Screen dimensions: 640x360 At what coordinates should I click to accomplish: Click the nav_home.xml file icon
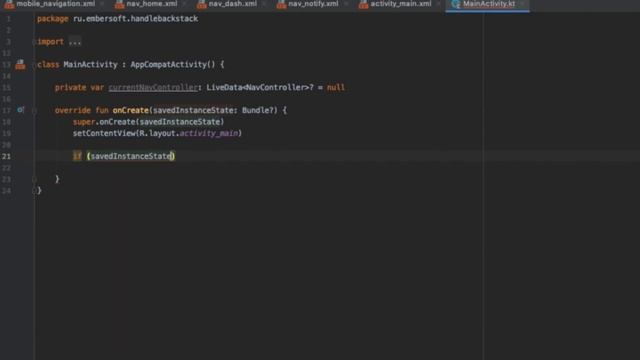pos(119,4)
